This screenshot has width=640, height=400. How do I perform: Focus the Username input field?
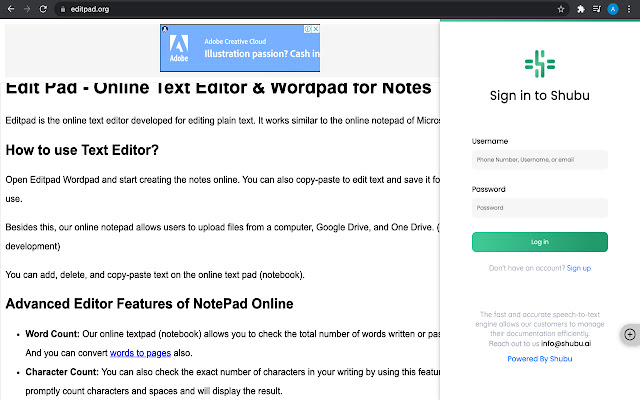[x=540, y=160]
